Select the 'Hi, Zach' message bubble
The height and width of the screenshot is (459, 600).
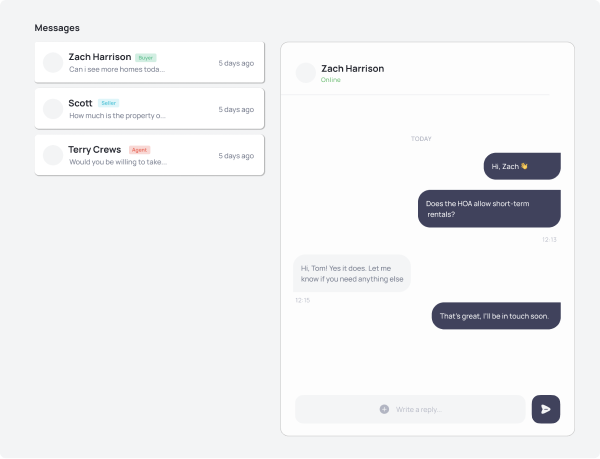pyautogui.click(x=521, y=166)
